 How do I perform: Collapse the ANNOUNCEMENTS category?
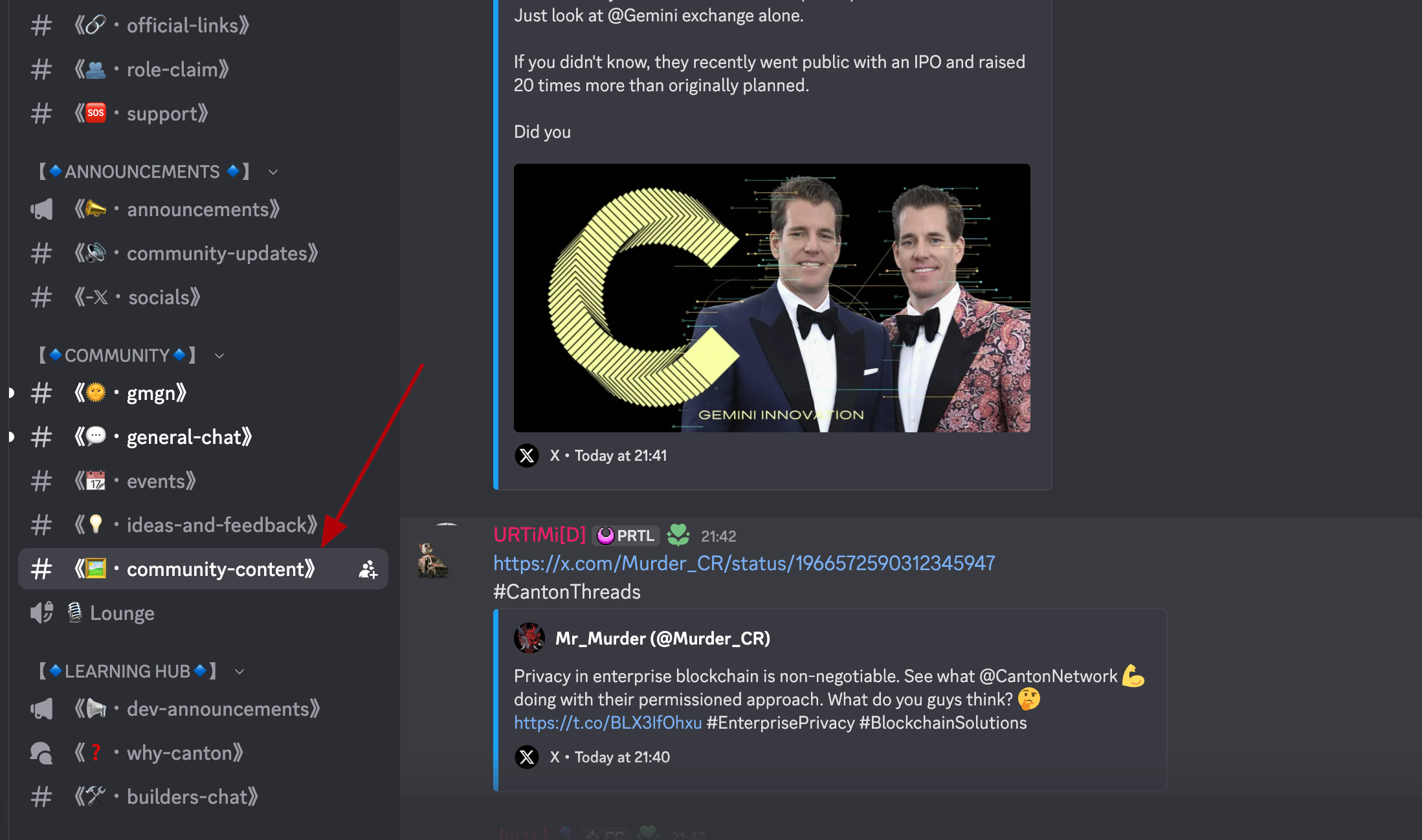tap(272, 172)
